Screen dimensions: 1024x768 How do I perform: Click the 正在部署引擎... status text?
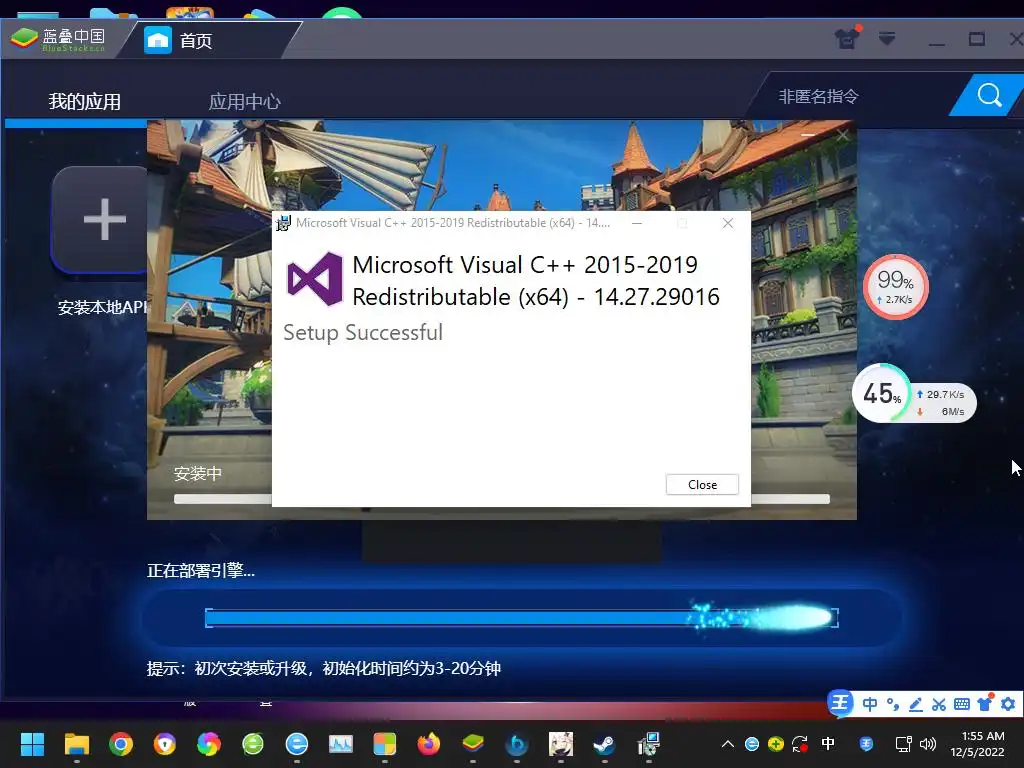[x=200, y=570]
